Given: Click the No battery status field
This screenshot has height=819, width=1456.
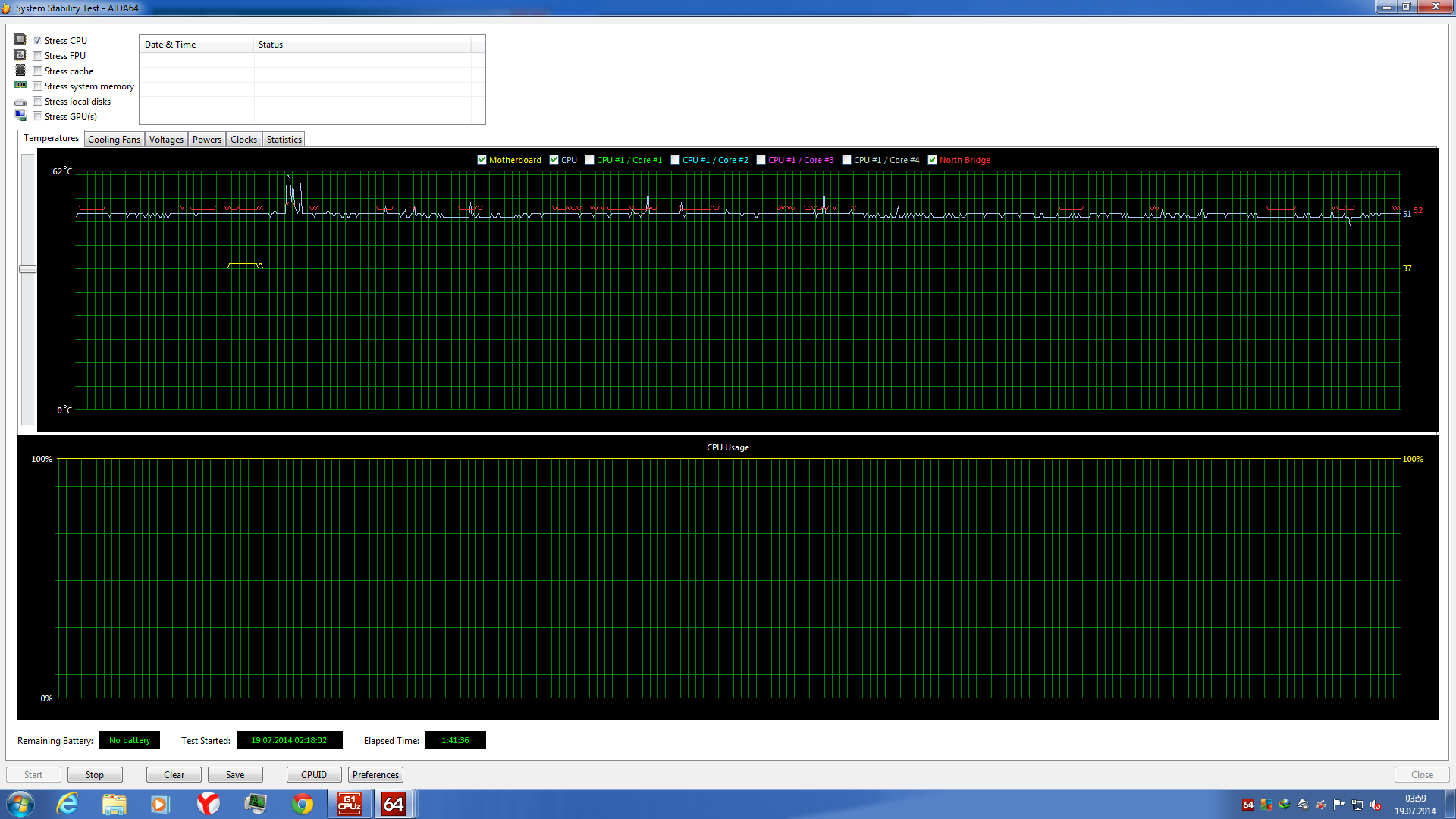Looking at the screenshot, I should pos(130,740).
